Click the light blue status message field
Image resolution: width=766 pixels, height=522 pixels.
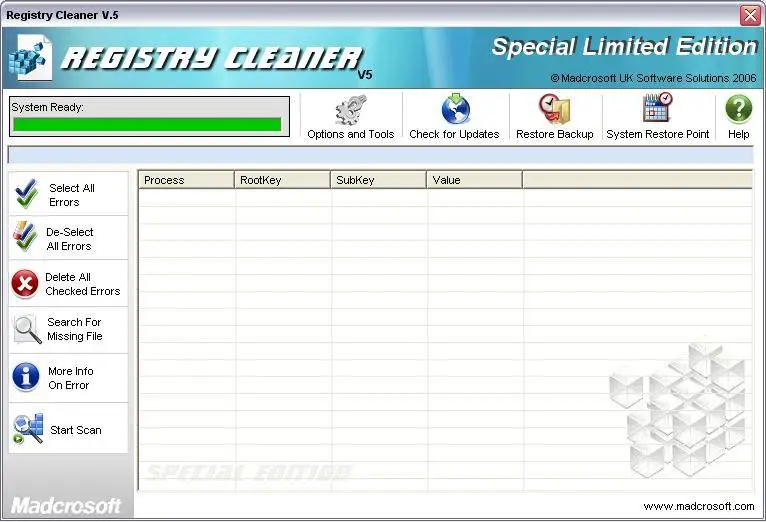pos(381,155)
